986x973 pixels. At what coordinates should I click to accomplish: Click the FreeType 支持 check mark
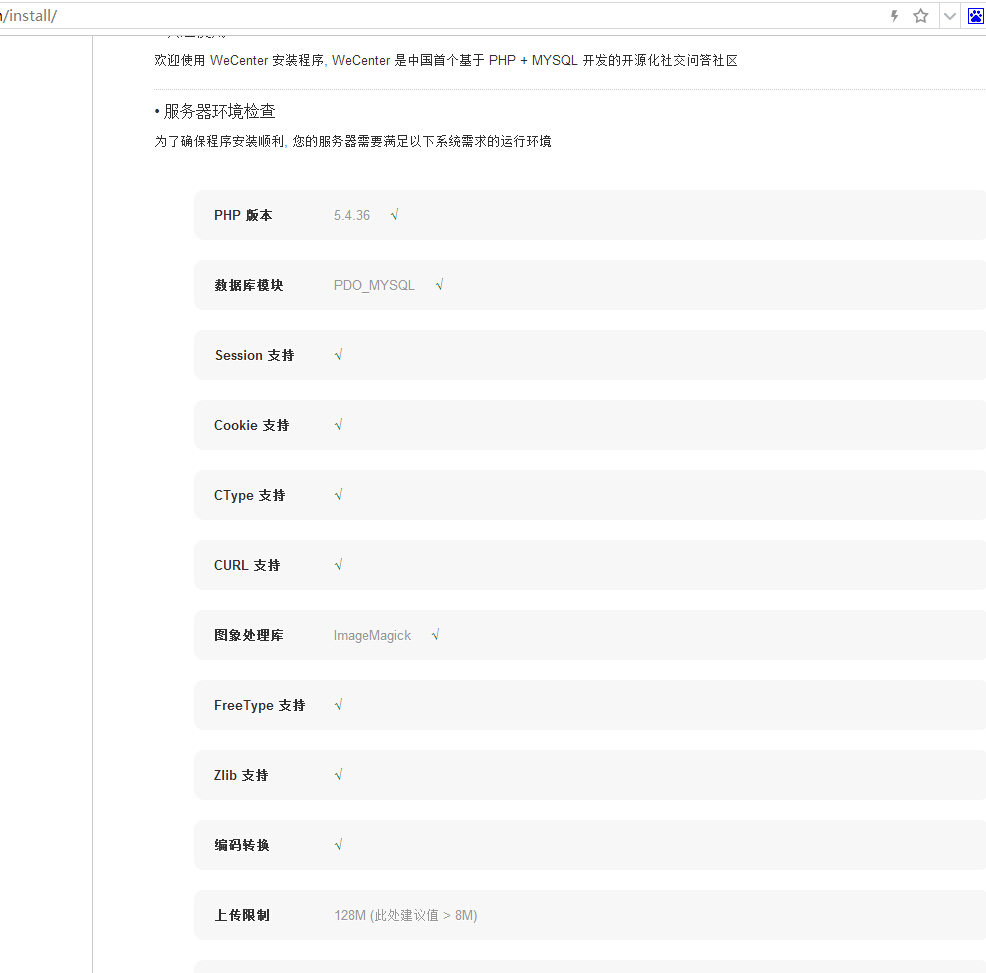339,705
